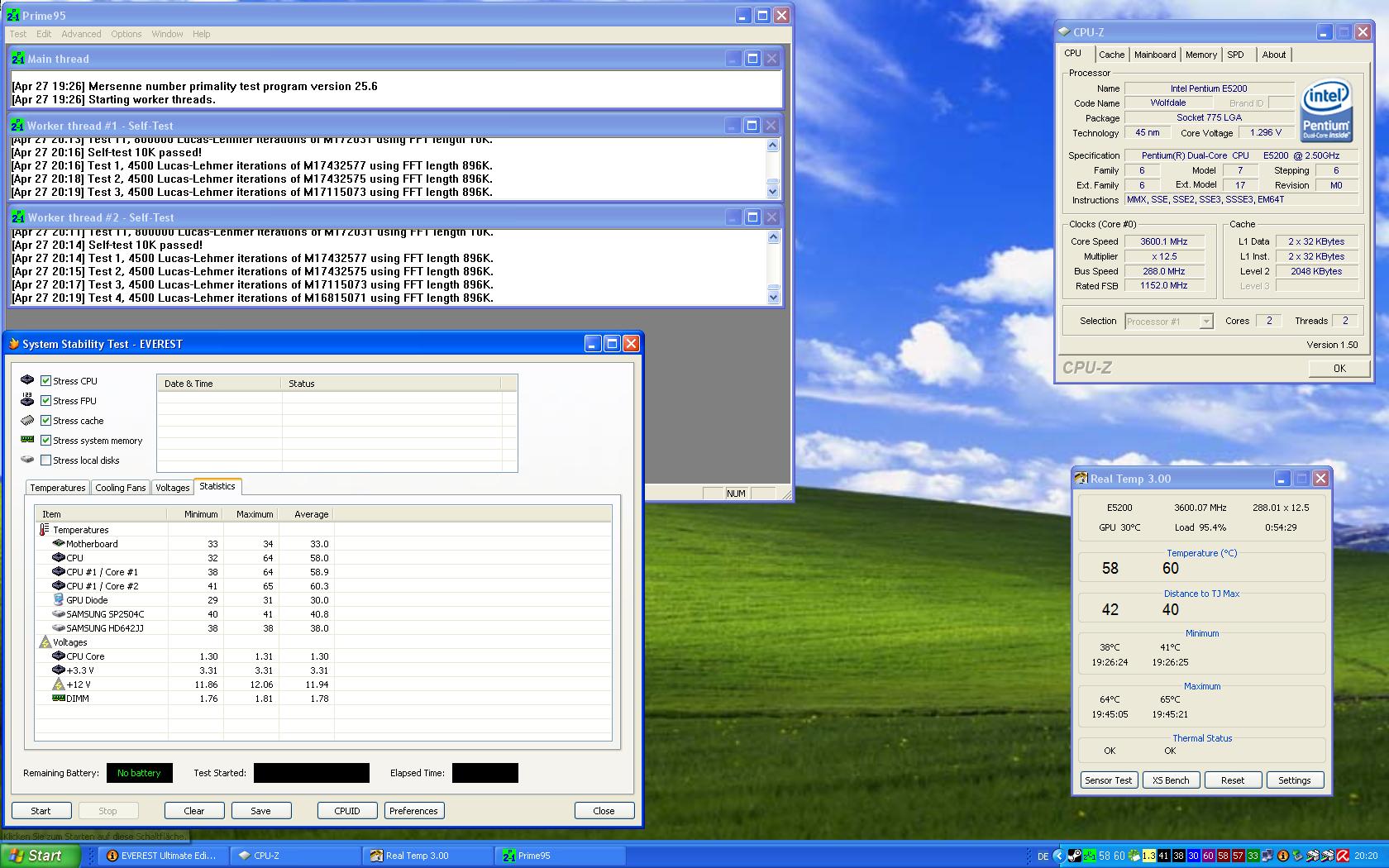This screenshot has width=1389, height=868.
Task: Open Preferences in EVEREST stability test
Action: [x=414, y=811]
